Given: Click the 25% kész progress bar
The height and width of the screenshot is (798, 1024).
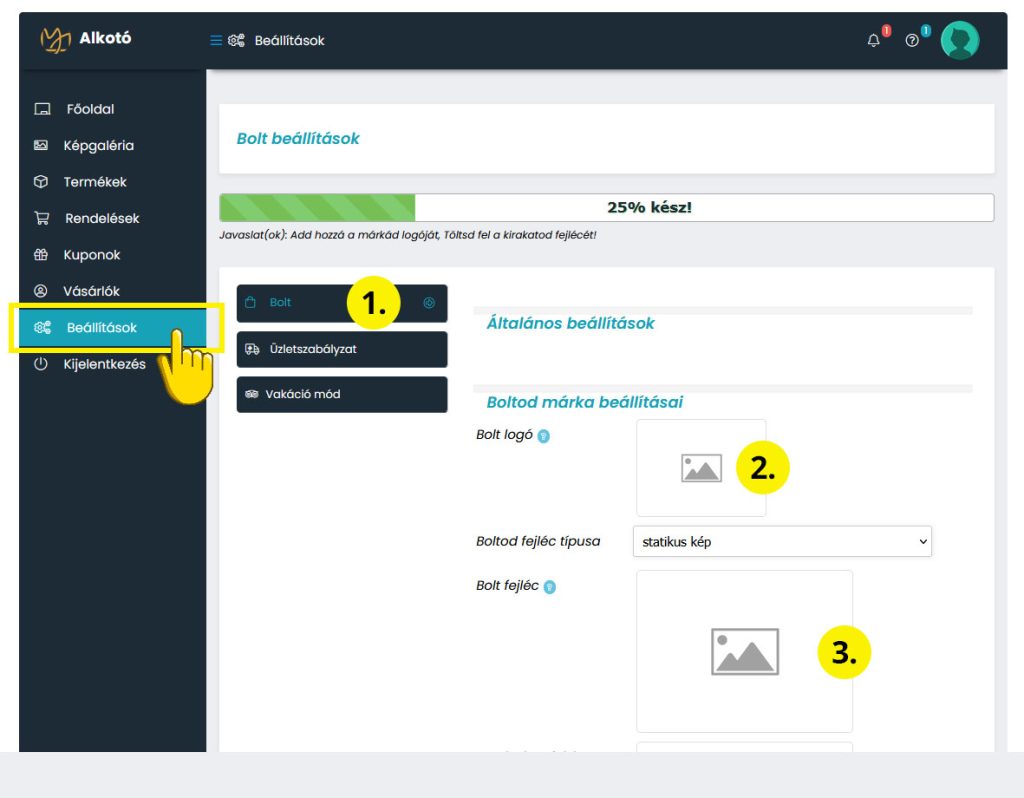Looking at the screenshot, I should (x=606, y=208).
